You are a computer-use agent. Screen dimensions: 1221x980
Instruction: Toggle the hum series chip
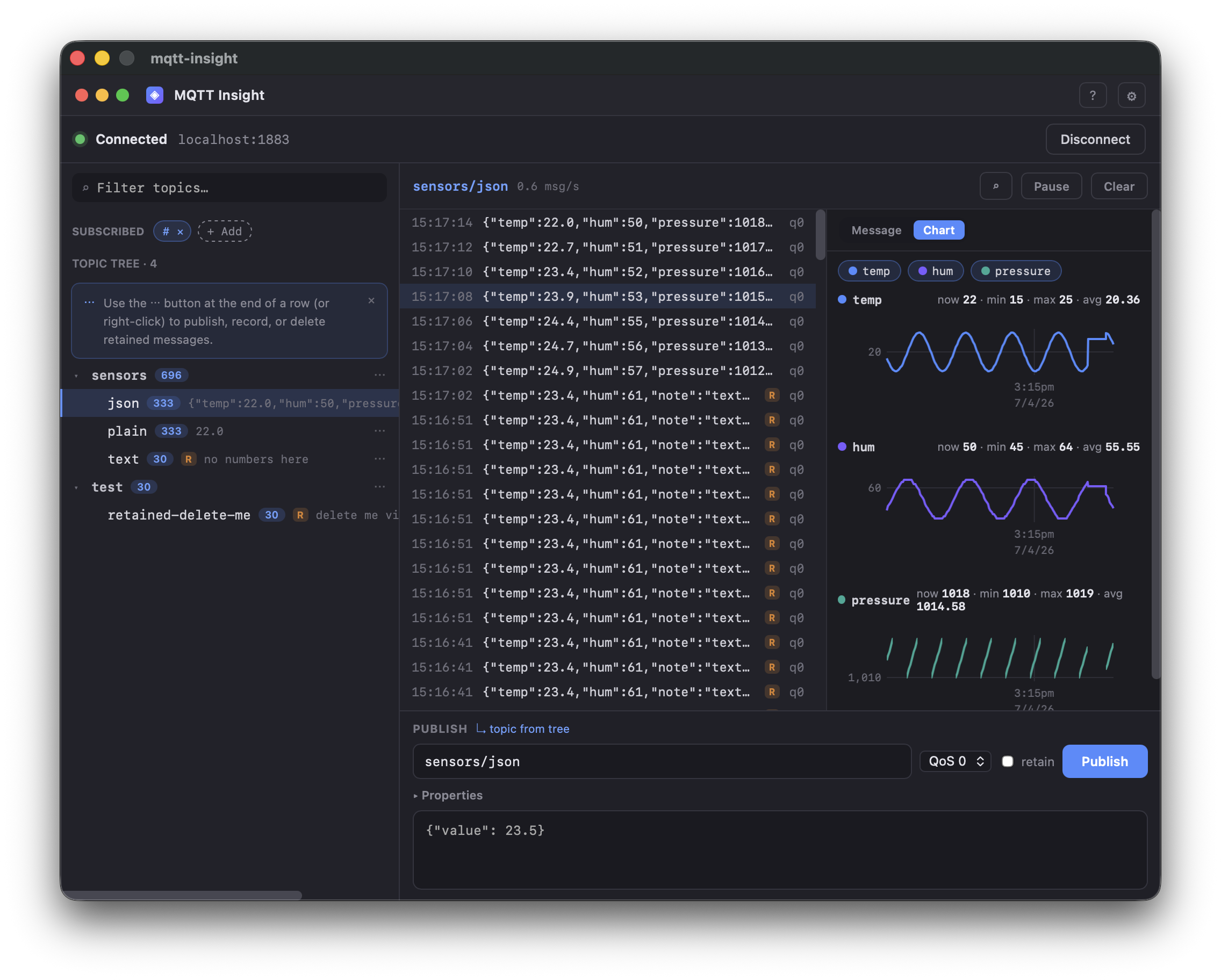coord(936,271)
